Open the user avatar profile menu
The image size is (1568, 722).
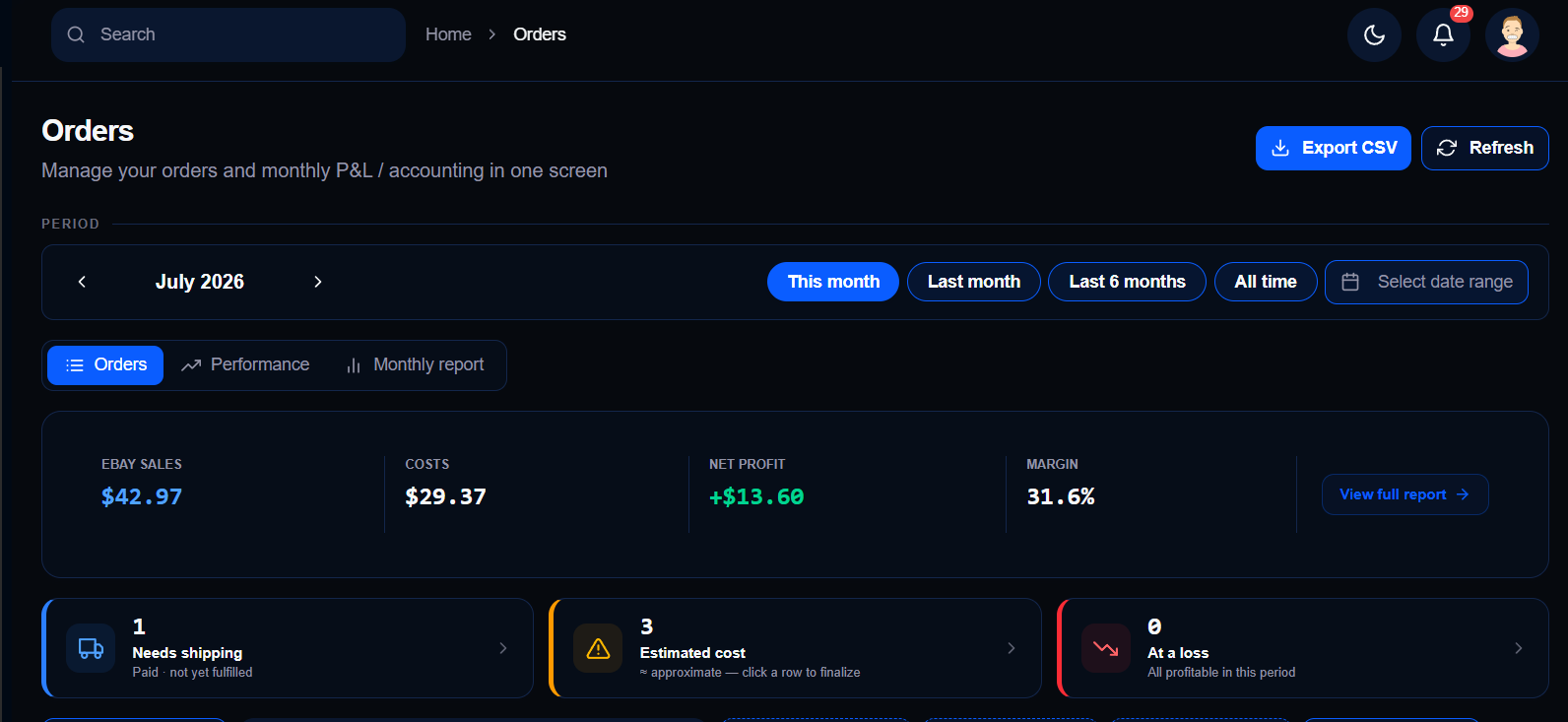pyautogui.click(x=1512, y=35)
